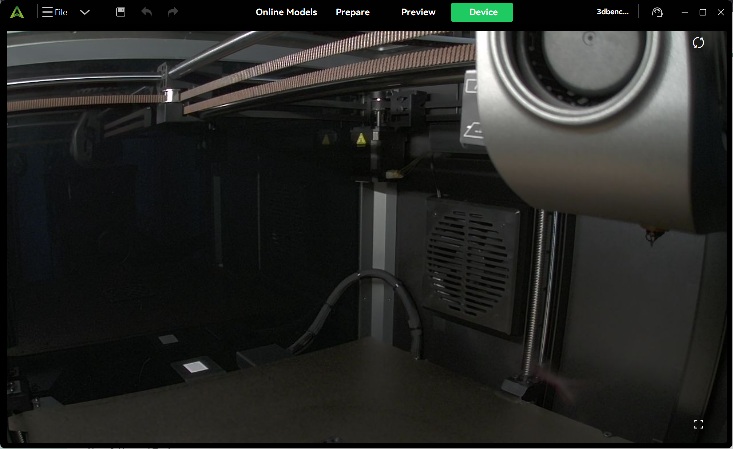Refresh the printer camera feed
733x449 pixels.
[x=699, y=43]
